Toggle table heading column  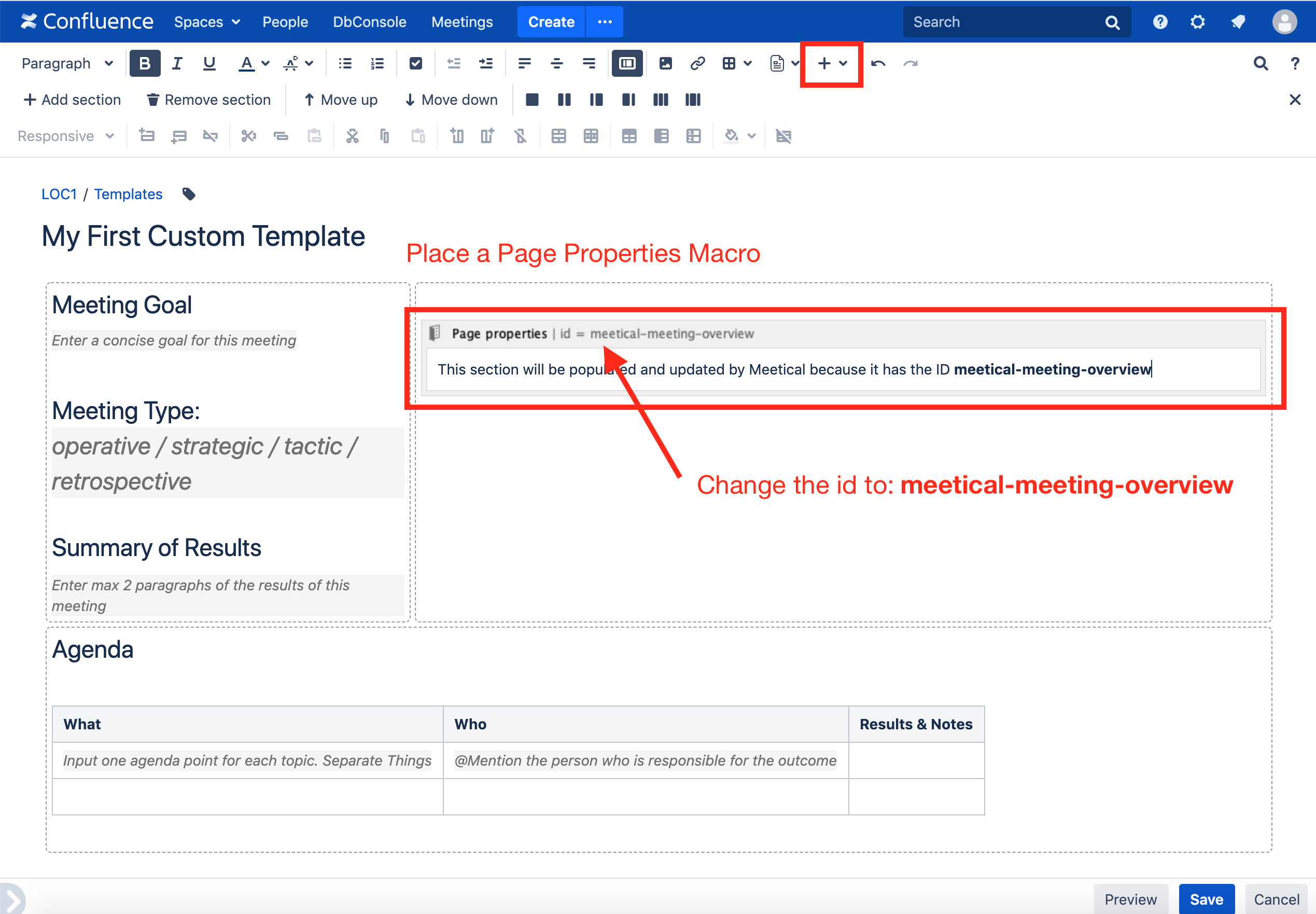pos(661,136)
